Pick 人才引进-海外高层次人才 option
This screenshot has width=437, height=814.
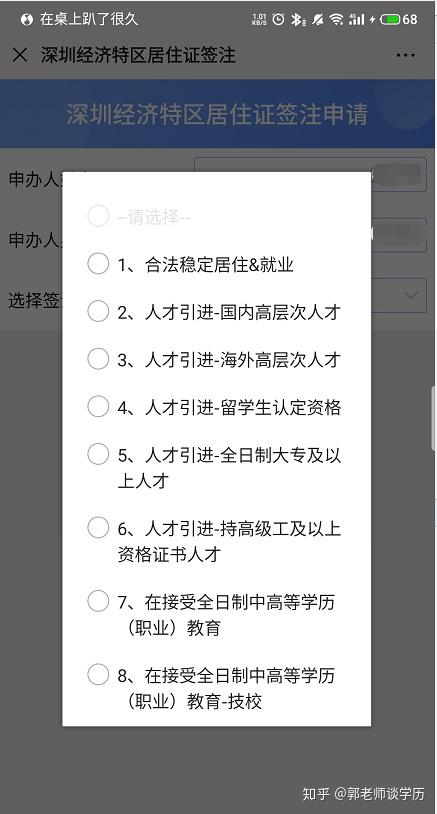216,359
